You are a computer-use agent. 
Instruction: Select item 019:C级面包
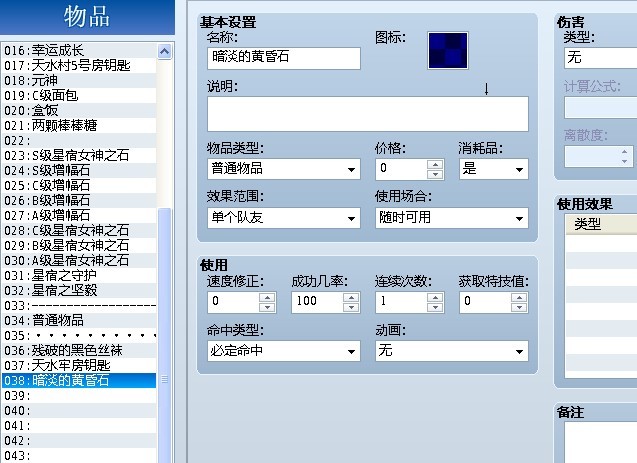pyautogui.click(x=79, y=95)
